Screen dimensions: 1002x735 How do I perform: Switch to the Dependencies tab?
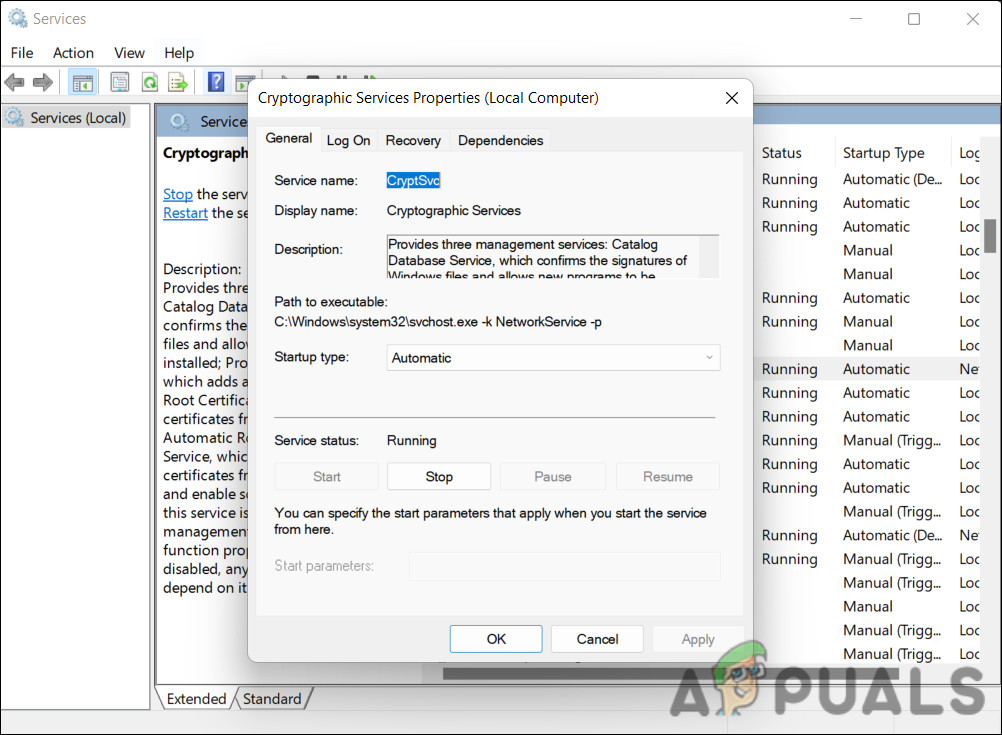tap(500, 141)
